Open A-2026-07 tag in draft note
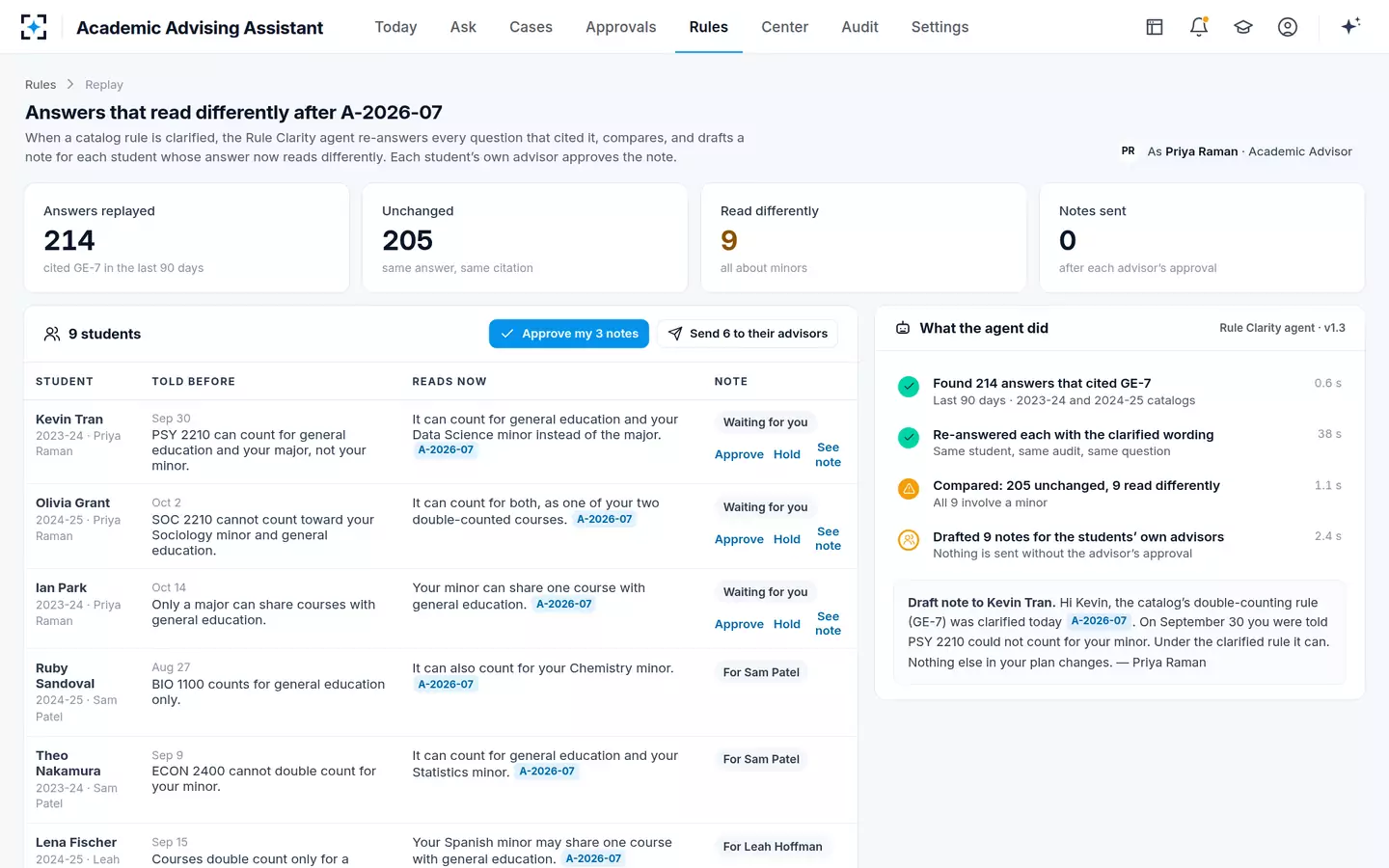 click(x=1099, y=621)
